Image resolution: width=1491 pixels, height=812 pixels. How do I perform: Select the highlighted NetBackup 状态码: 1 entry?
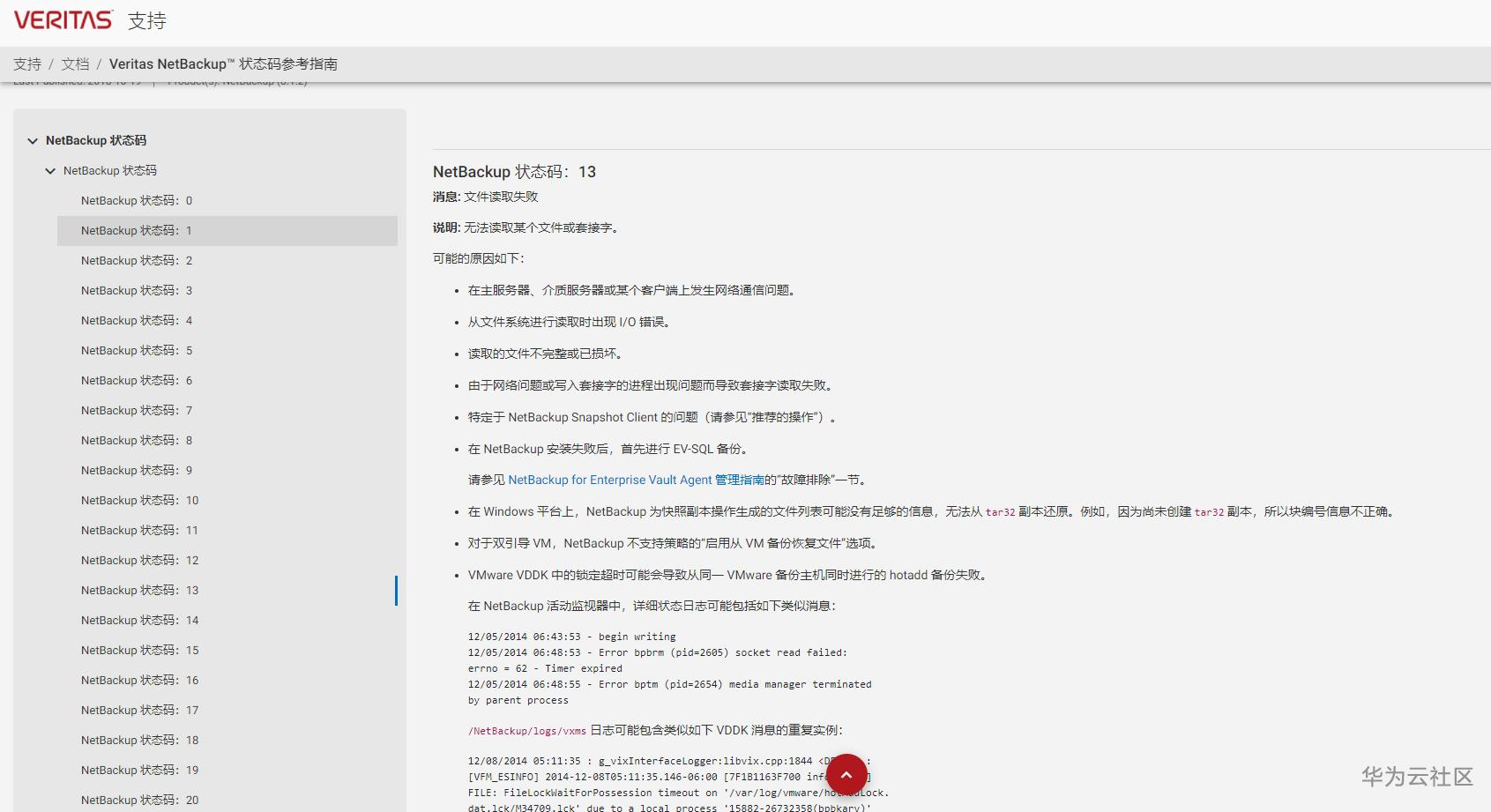136,230
